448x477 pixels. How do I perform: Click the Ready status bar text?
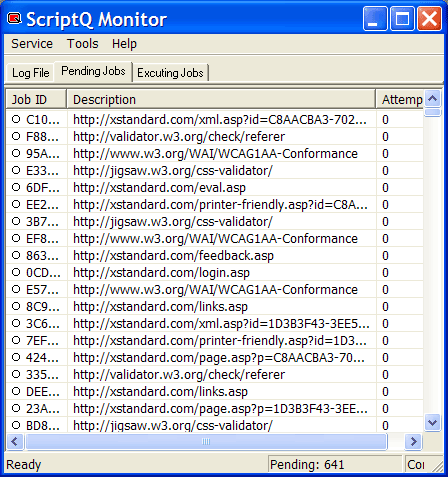click(24, 464)
